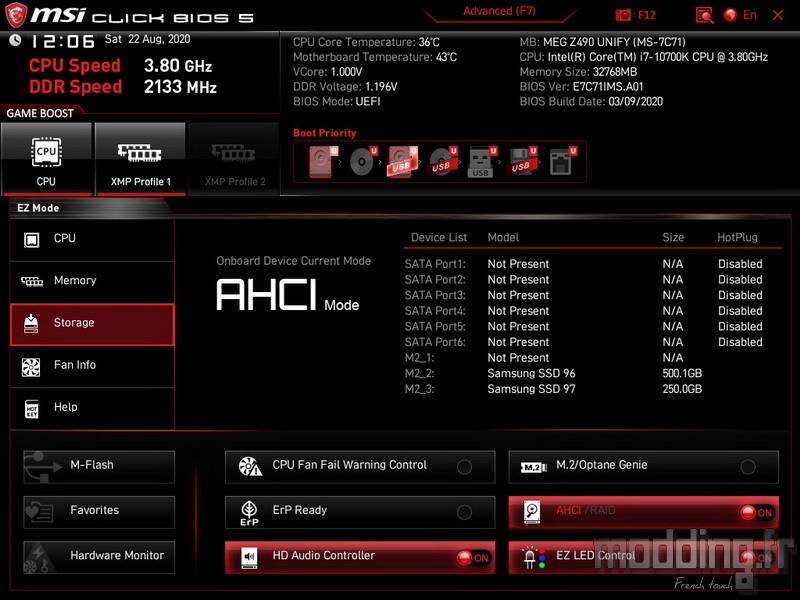Select the USB key boot device icon
The image size is (800, 600).
[x=482, y=162]
